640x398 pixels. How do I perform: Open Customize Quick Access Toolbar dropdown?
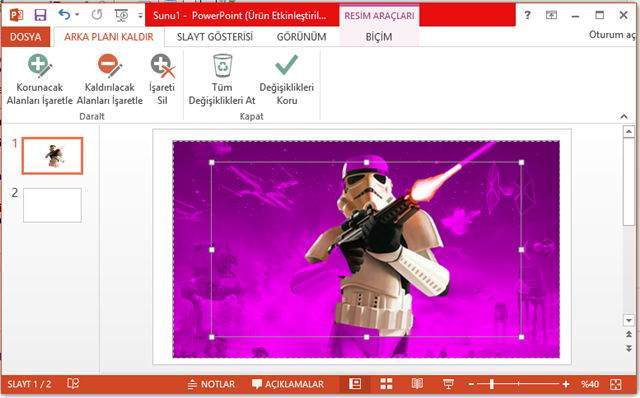140,16
